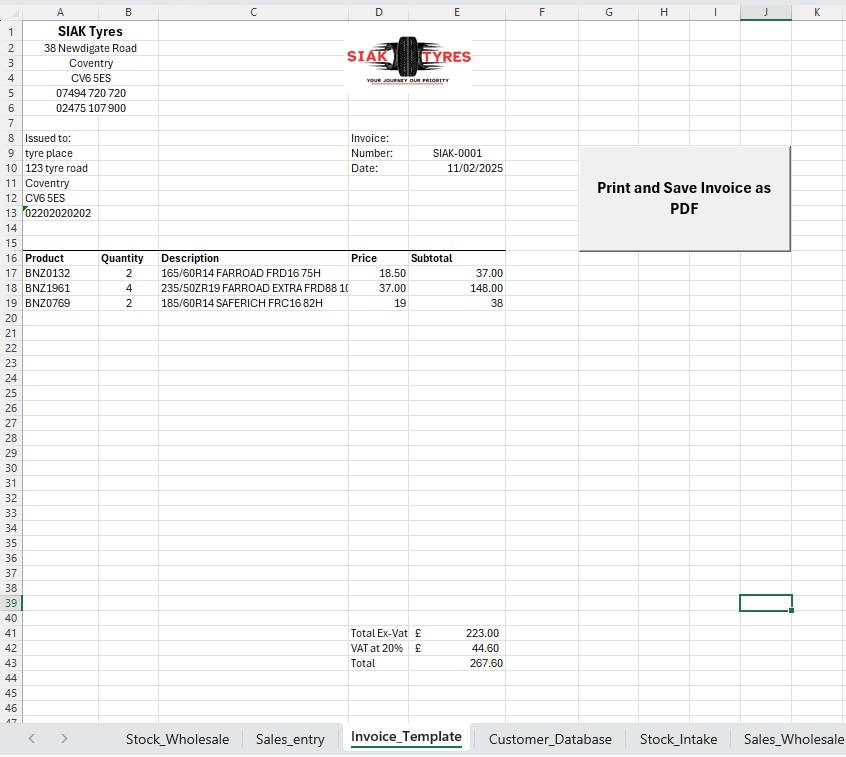Viewport: 846px width, 757px height.
Task: Click the right sheet navigation arrow
Action: tap(63, 738)
